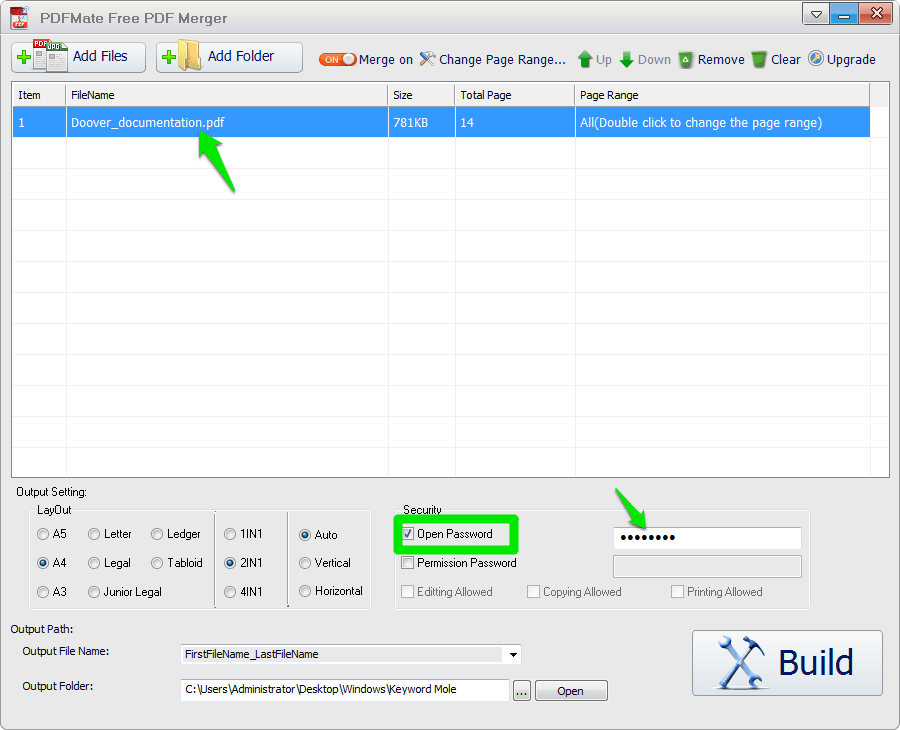The height and width of the screenshot is (730, 900).
Task: Select the Legal paper size
Action: [x=94, y=563]
